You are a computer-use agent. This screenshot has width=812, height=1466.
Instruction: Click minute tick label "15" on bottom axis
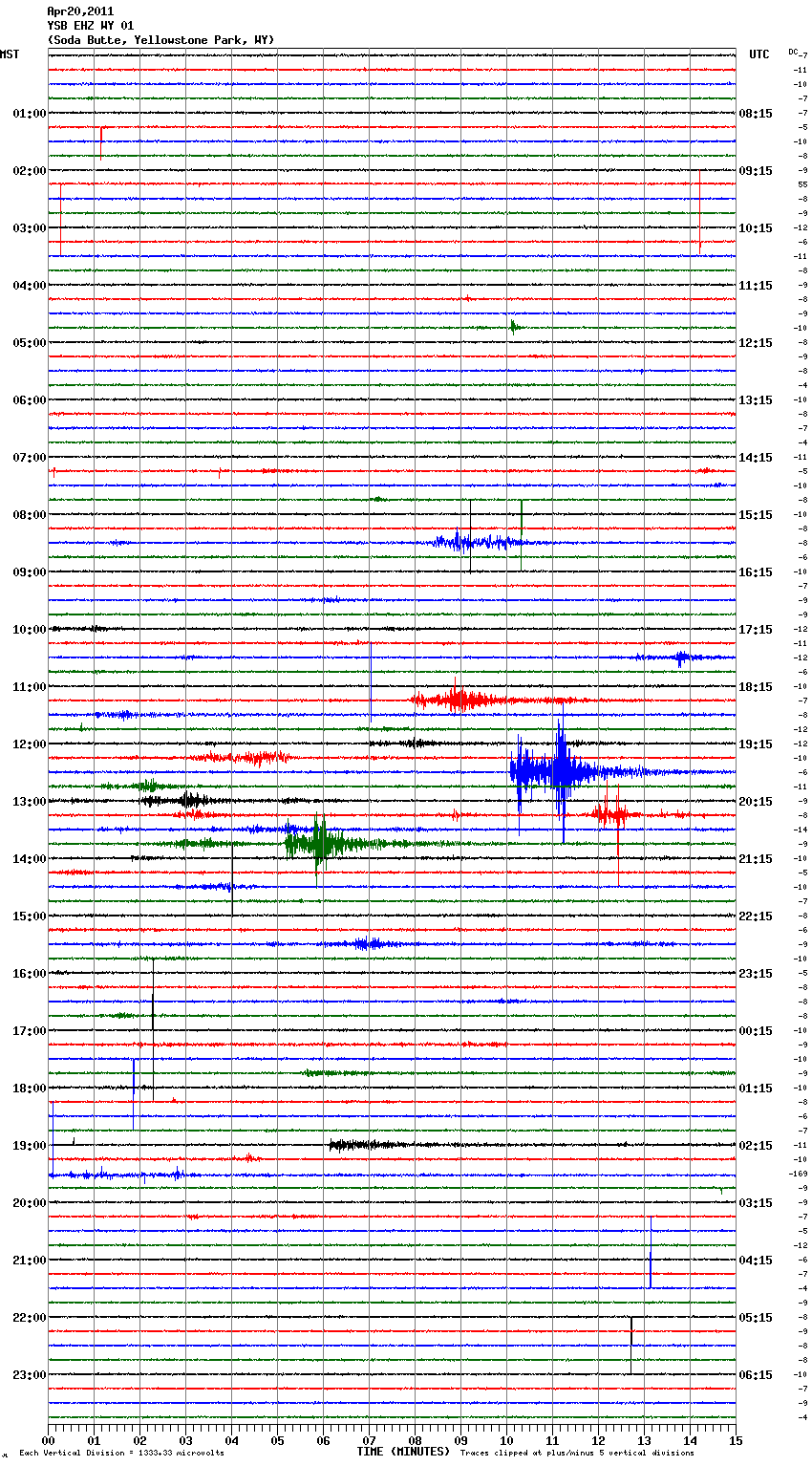736,1441
